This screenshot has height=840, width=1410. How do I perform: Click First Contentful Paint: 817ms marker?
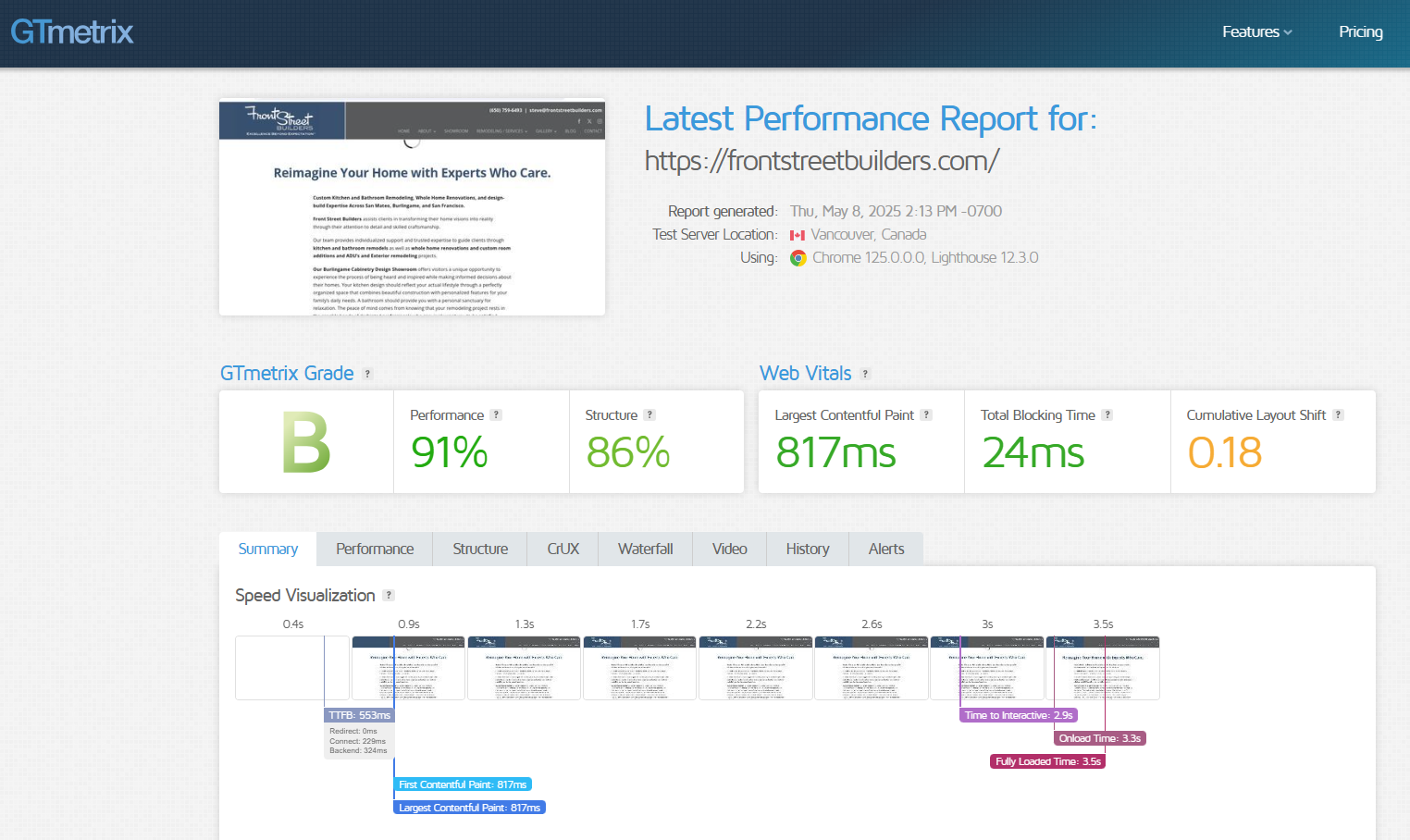coord(463,784)
